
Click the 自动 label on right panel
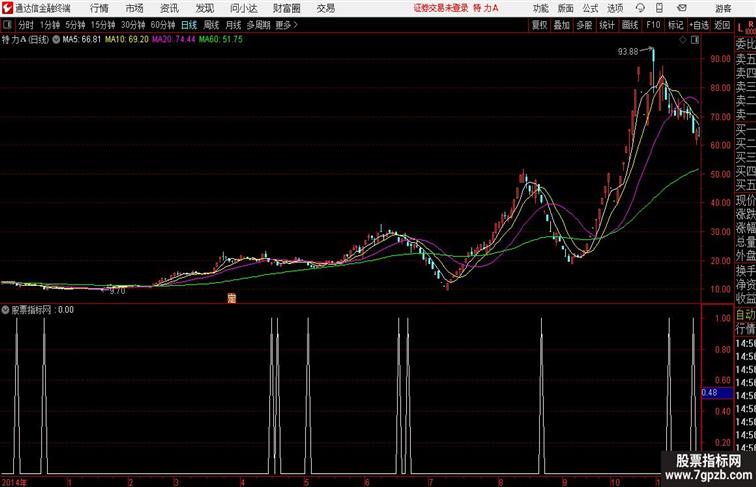tap(745, 314)
